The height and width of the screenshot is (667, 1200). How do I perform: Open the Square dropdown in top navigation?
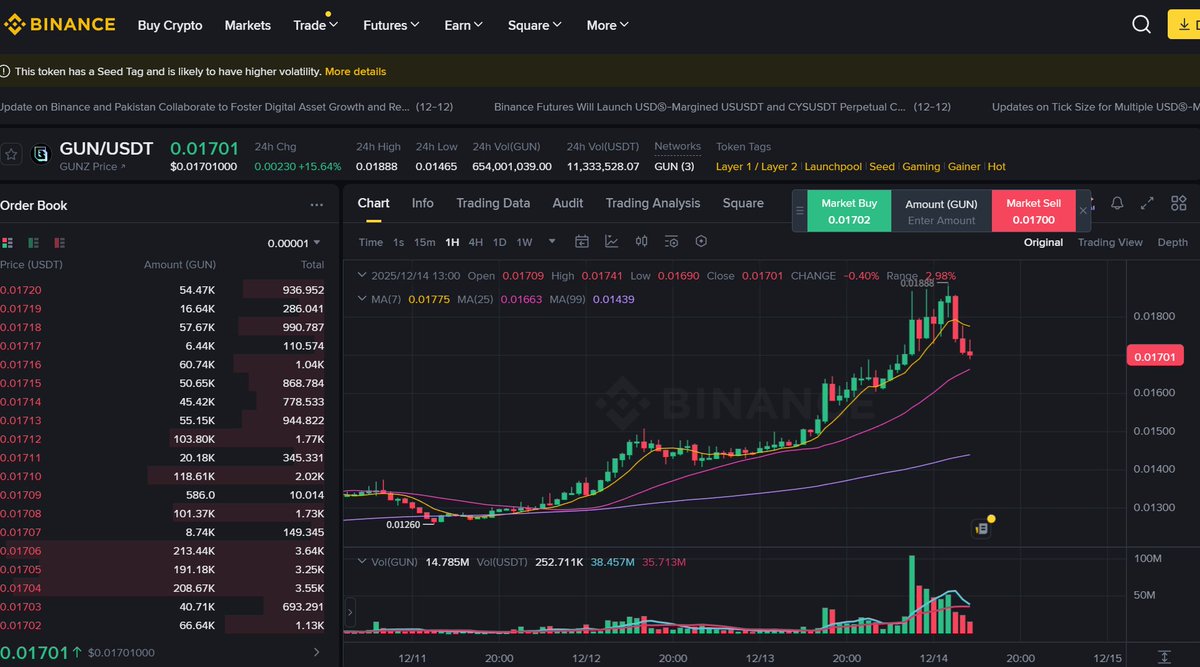click(x=535, y=25)
